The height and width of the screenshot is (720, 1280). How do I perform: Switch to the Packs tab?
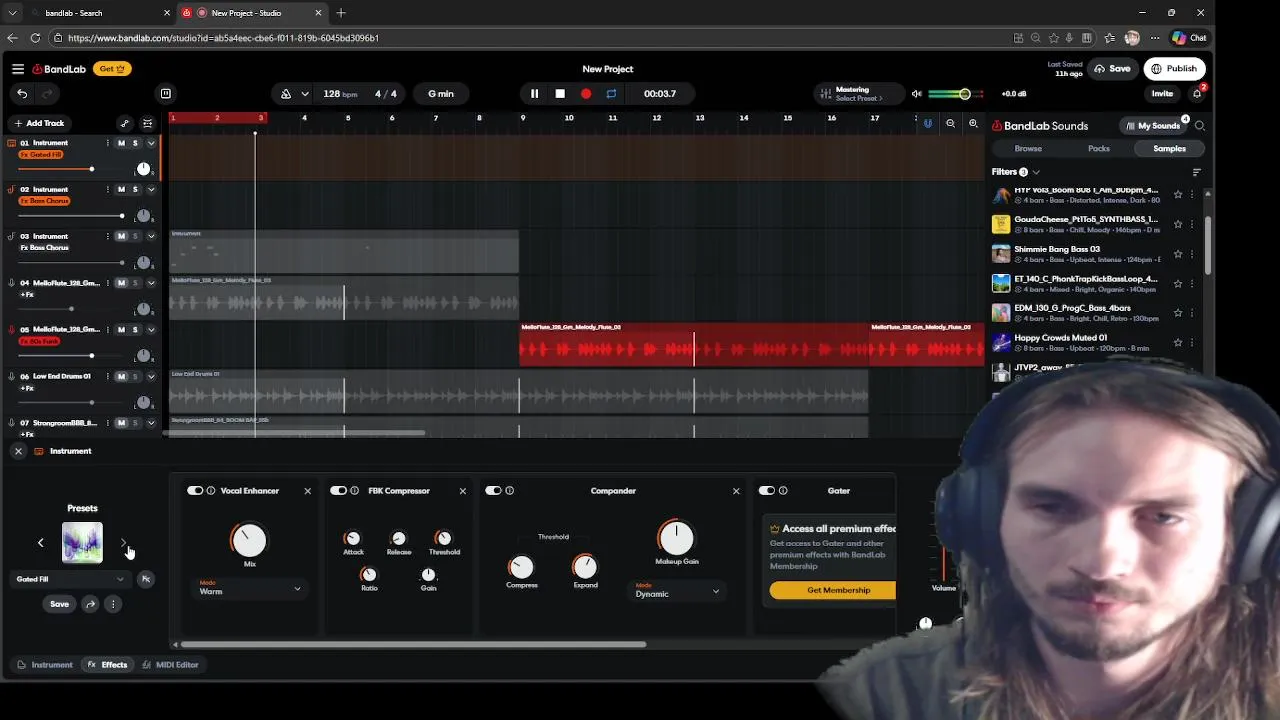click(1099, 149)
